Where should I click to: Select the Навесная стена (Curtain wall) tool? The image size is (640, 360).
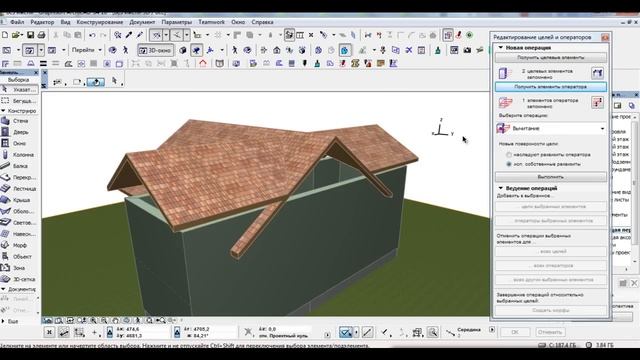tap(19, 234)
